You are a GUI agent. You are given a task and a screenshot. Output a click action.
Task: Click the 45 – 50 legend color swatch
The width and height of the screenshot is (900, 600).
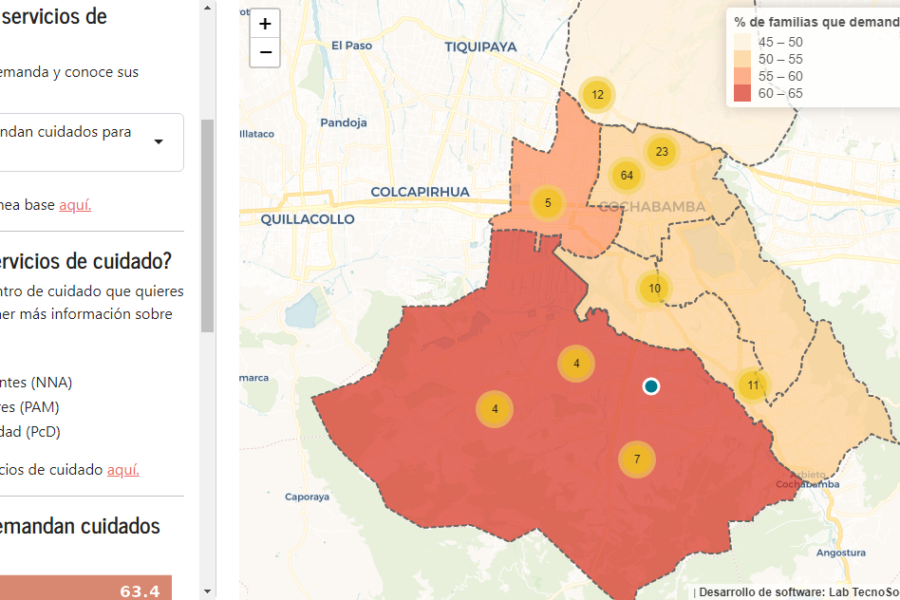tap(742, 42)
